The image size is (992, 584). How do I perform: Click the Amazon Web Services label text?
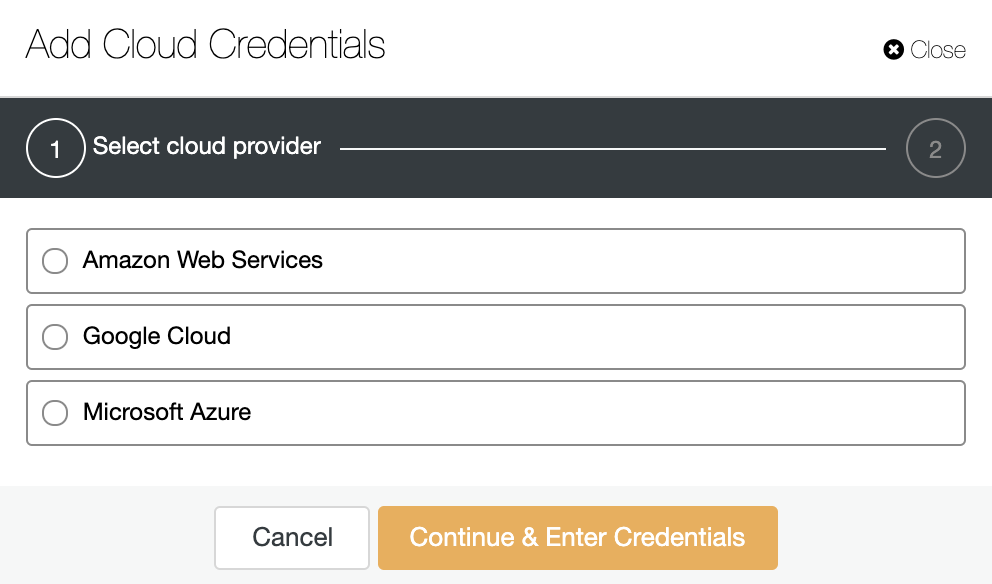pos(202,260)
